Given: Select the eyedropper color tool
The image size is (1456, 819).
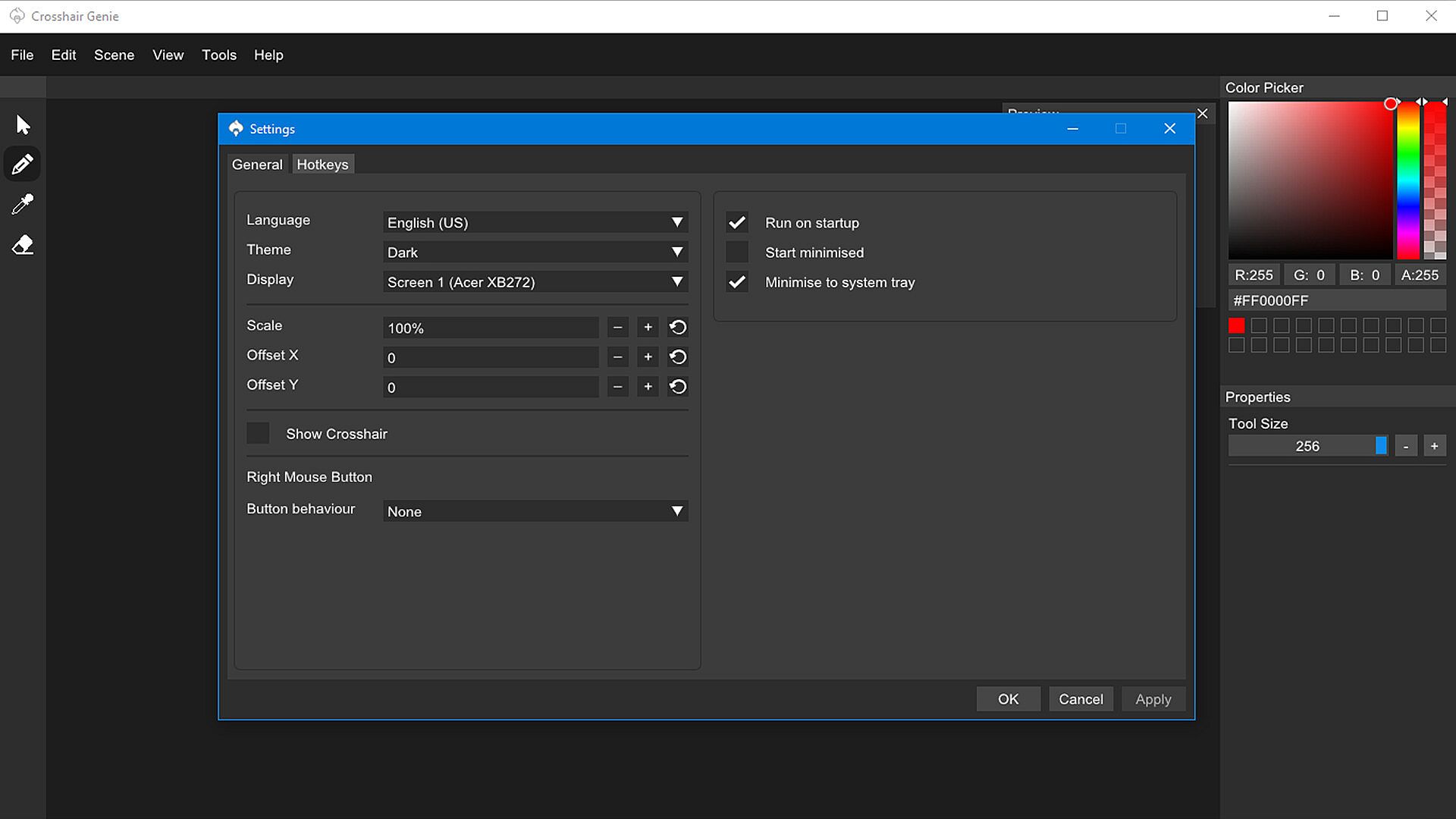Looking at the screenshot, I should pyautogui.click(x=23, y=204).
